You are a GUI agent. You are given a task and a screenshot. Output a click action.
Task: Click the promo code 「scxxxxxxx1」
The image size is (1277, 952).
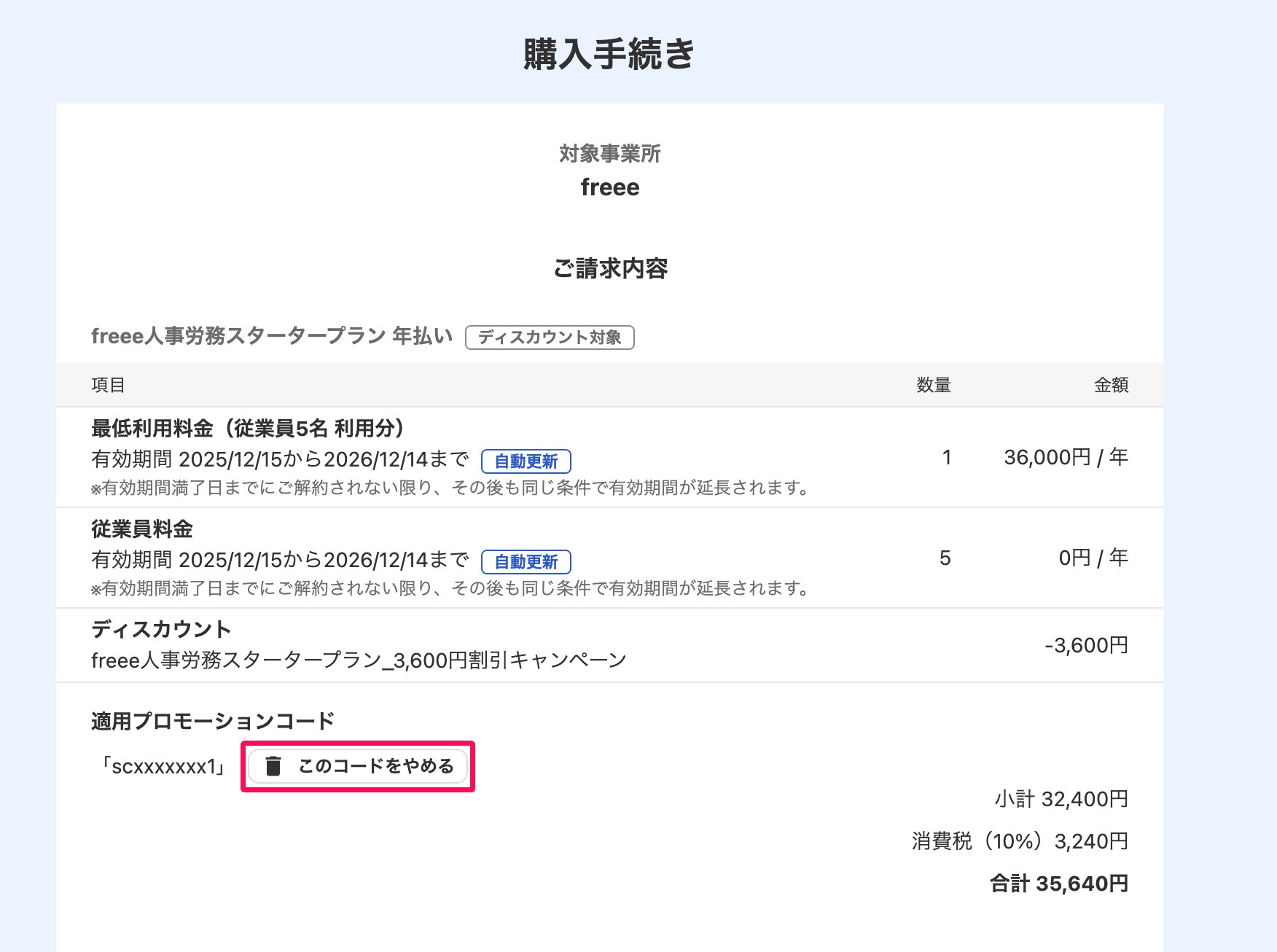(165, 766)
